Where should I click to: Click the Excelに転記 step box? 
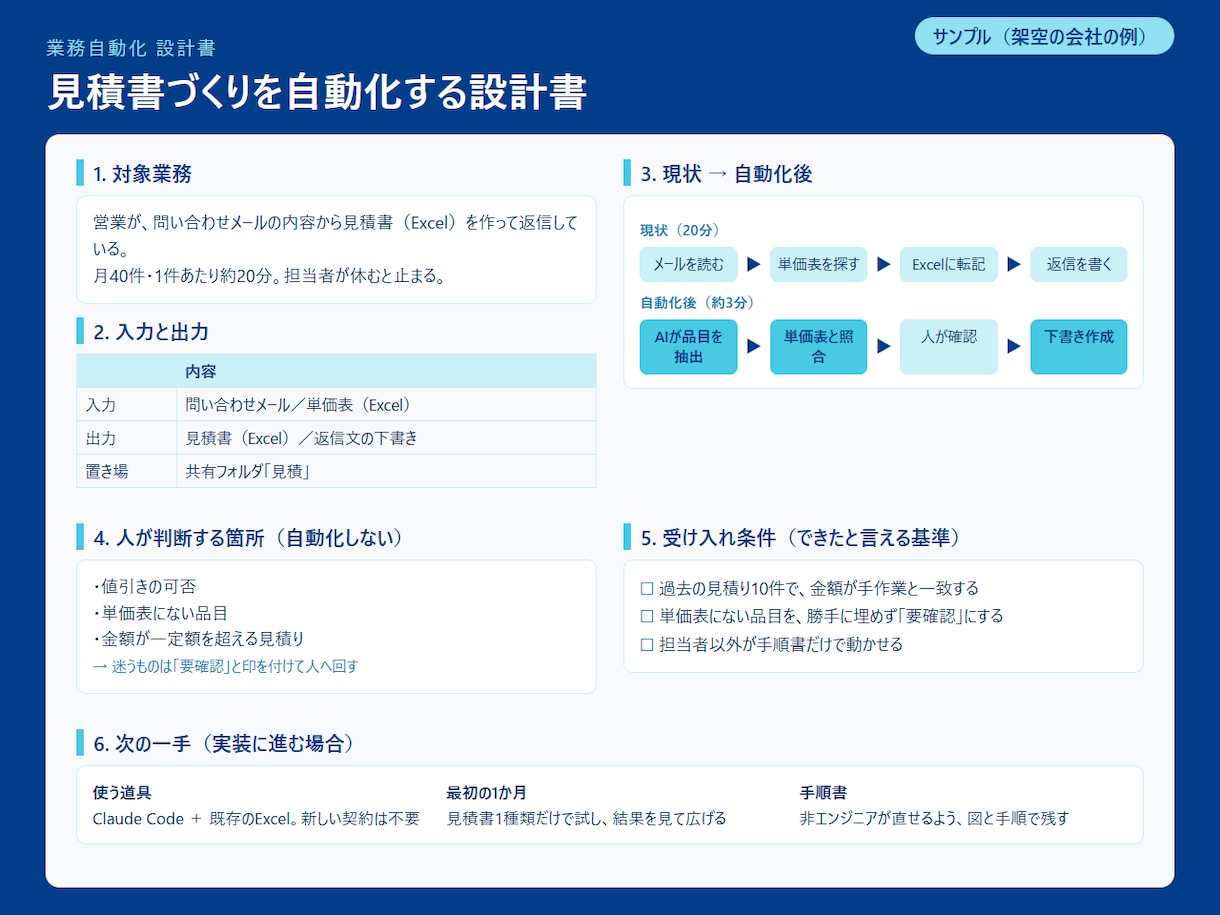pos(949,264)
